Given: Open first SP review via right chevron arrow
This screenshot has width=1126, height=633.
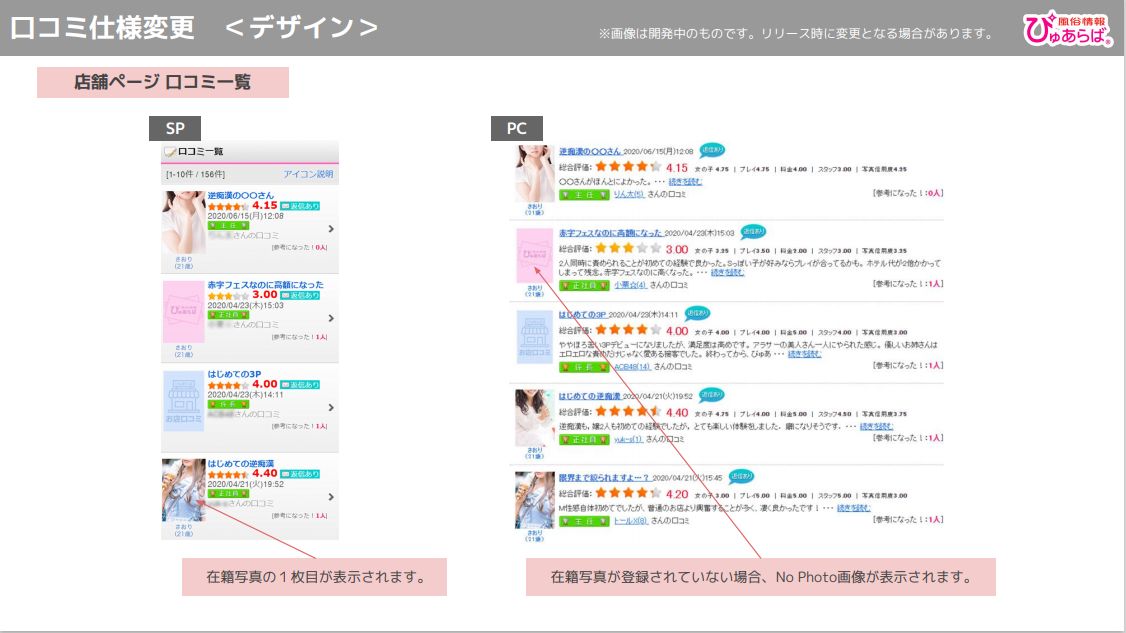Looking at the screenshot, I should tap(331, 228).
